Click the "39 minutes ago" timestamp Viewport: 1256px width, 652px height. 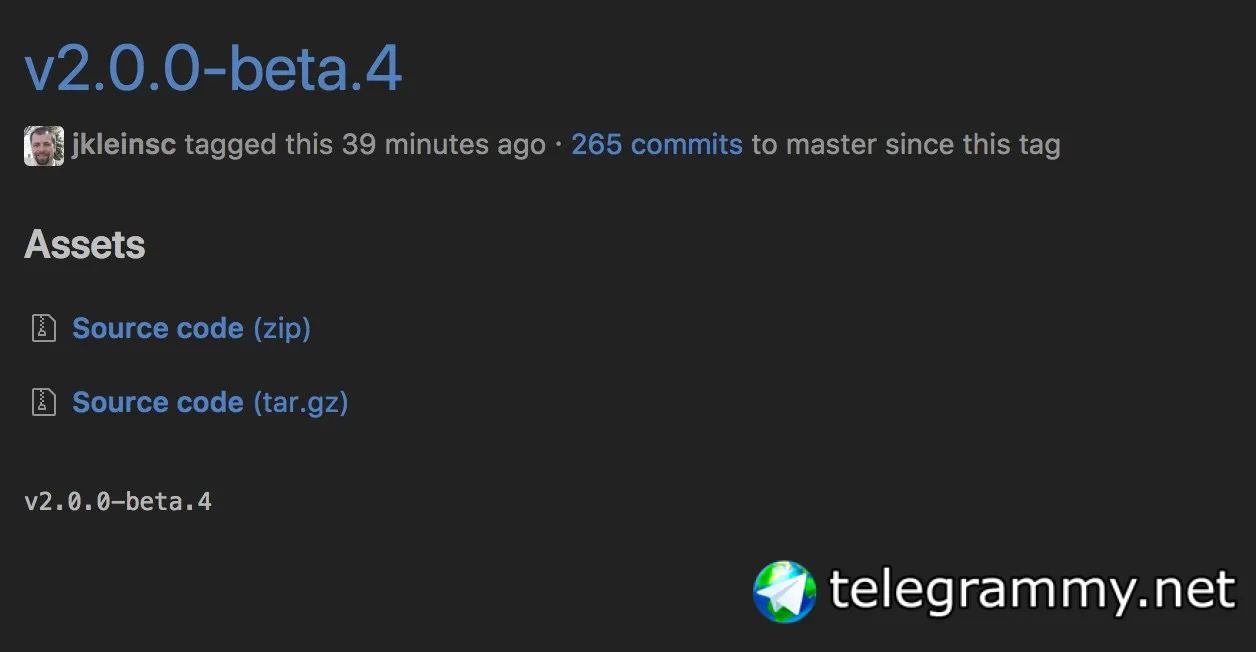[x=444, y=145]
